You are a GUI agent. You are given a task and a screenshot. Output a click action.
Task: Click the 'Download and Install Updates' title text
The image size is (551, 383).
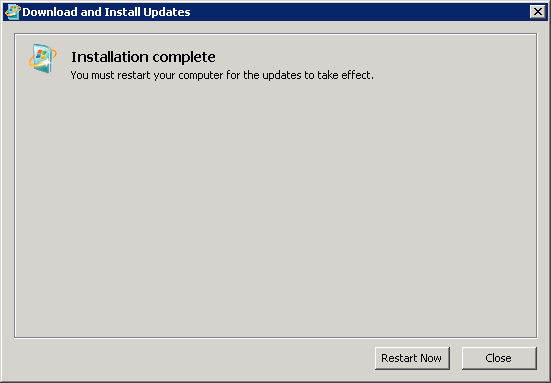[x=106, y=12]
